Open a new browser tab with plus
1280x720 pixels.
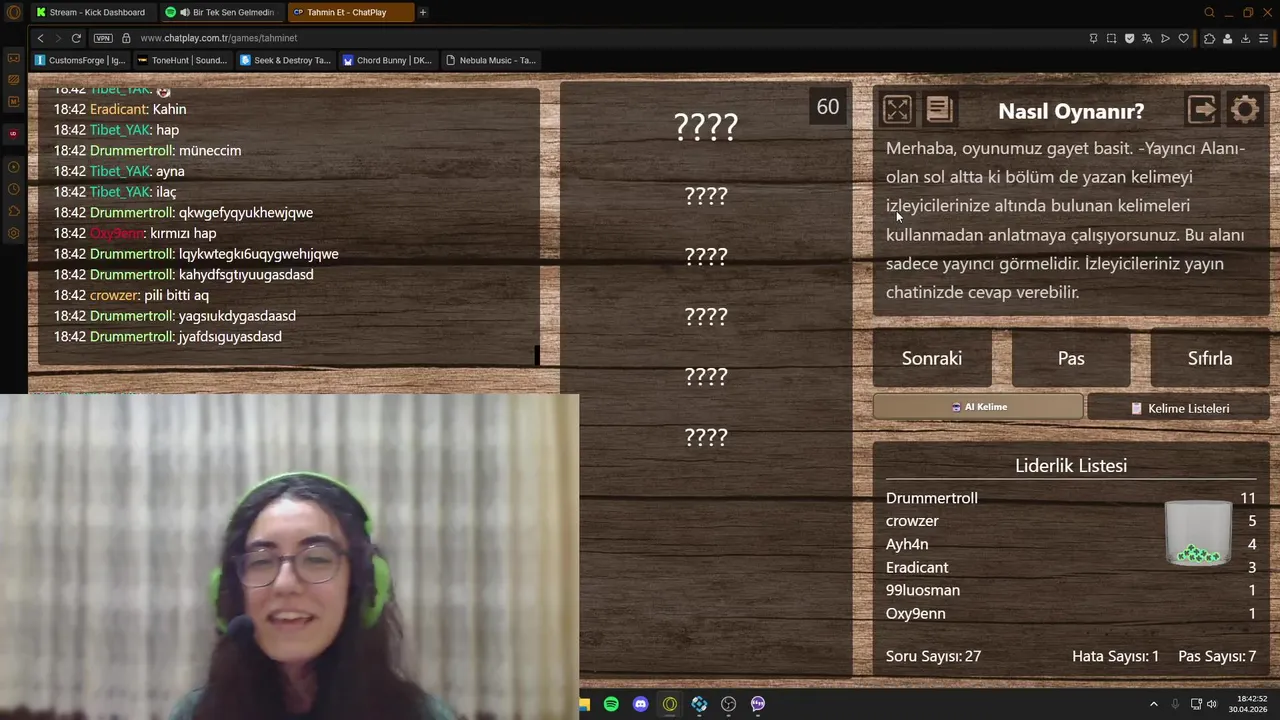click(423, 12)
